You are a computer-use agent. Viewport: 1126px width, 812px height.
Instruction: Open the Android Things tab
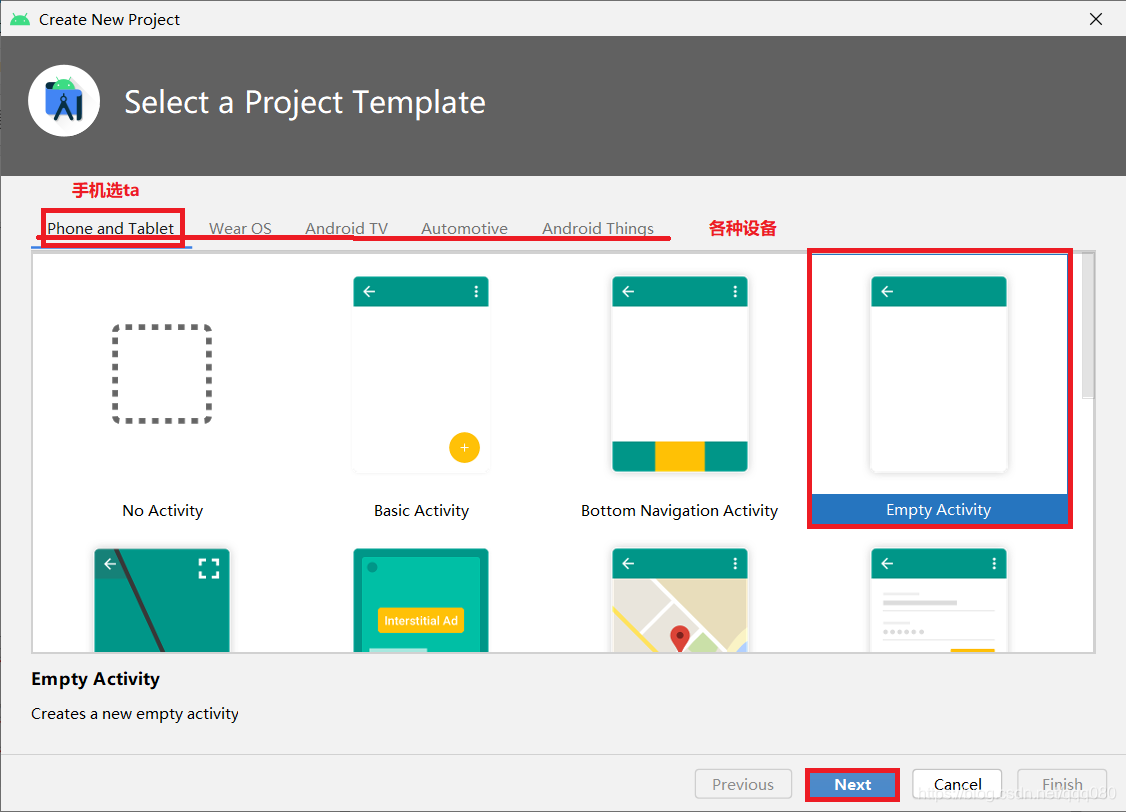click(597, 228)
